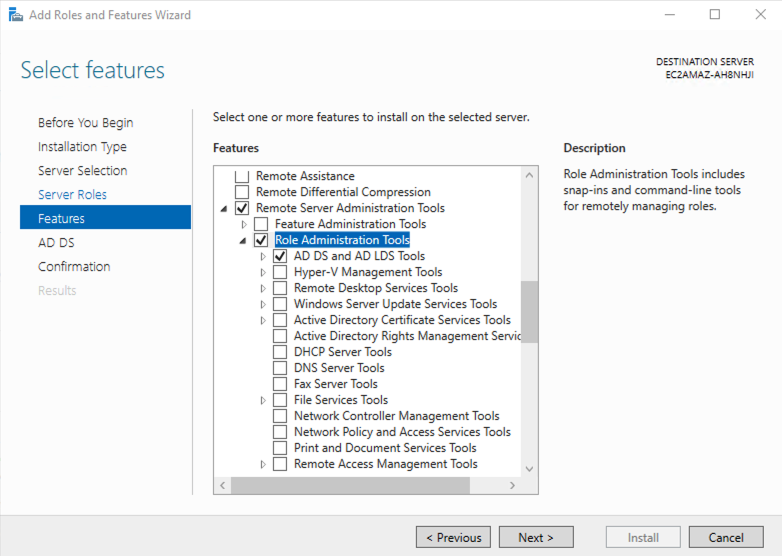This screenshot has height=556, width=782.
Task: Go to Server Selection step
Action: click(82, 171)
